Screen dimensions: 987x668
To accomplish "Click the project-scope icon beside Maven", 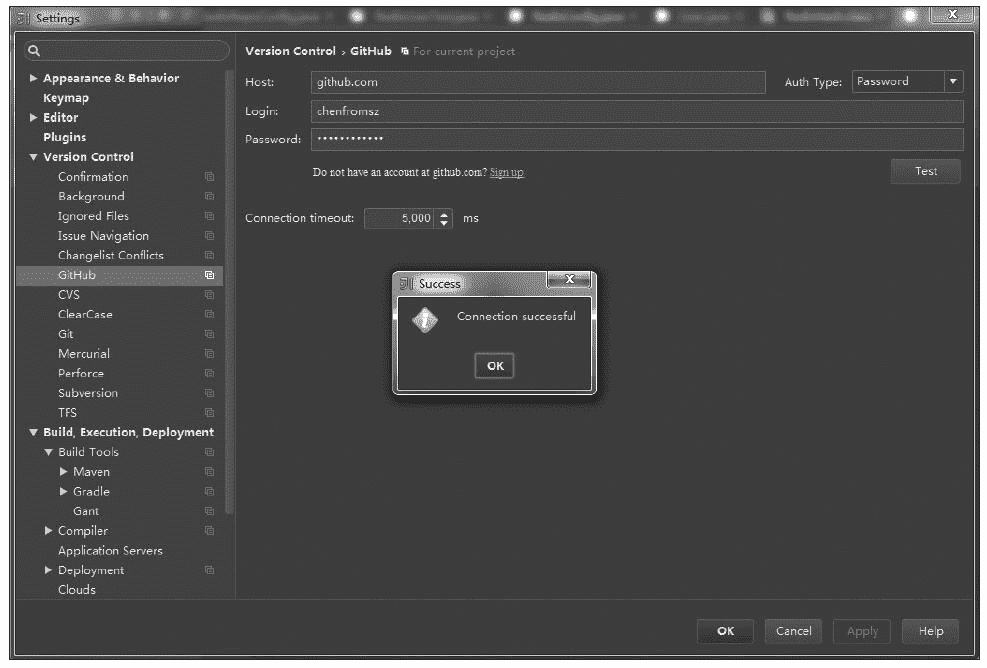I will tap(209, 472).
